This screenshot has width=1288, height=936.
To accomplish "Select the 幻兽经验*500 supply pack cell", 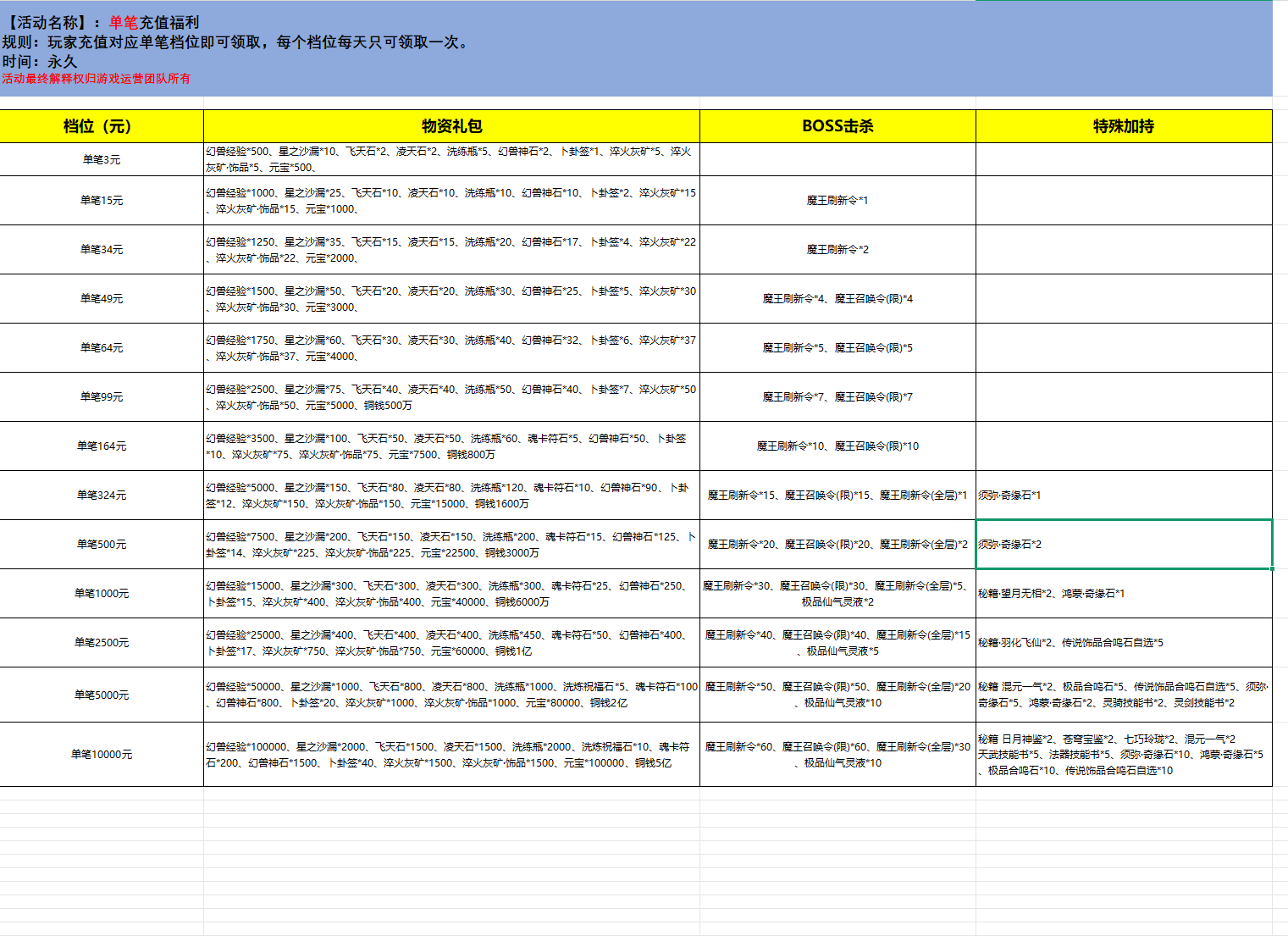I will [x=451, y=159].
